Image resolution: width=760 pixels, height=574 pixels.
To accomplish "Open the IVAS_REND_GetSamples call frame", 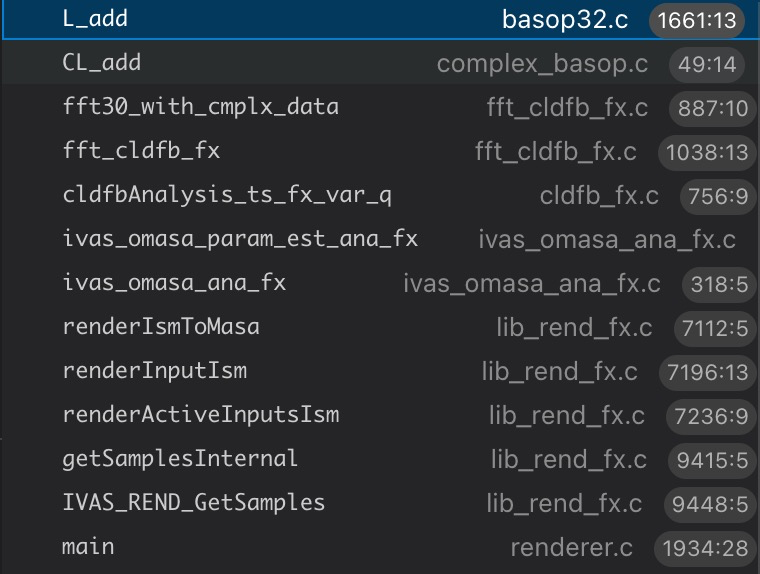I will [193, 503].
